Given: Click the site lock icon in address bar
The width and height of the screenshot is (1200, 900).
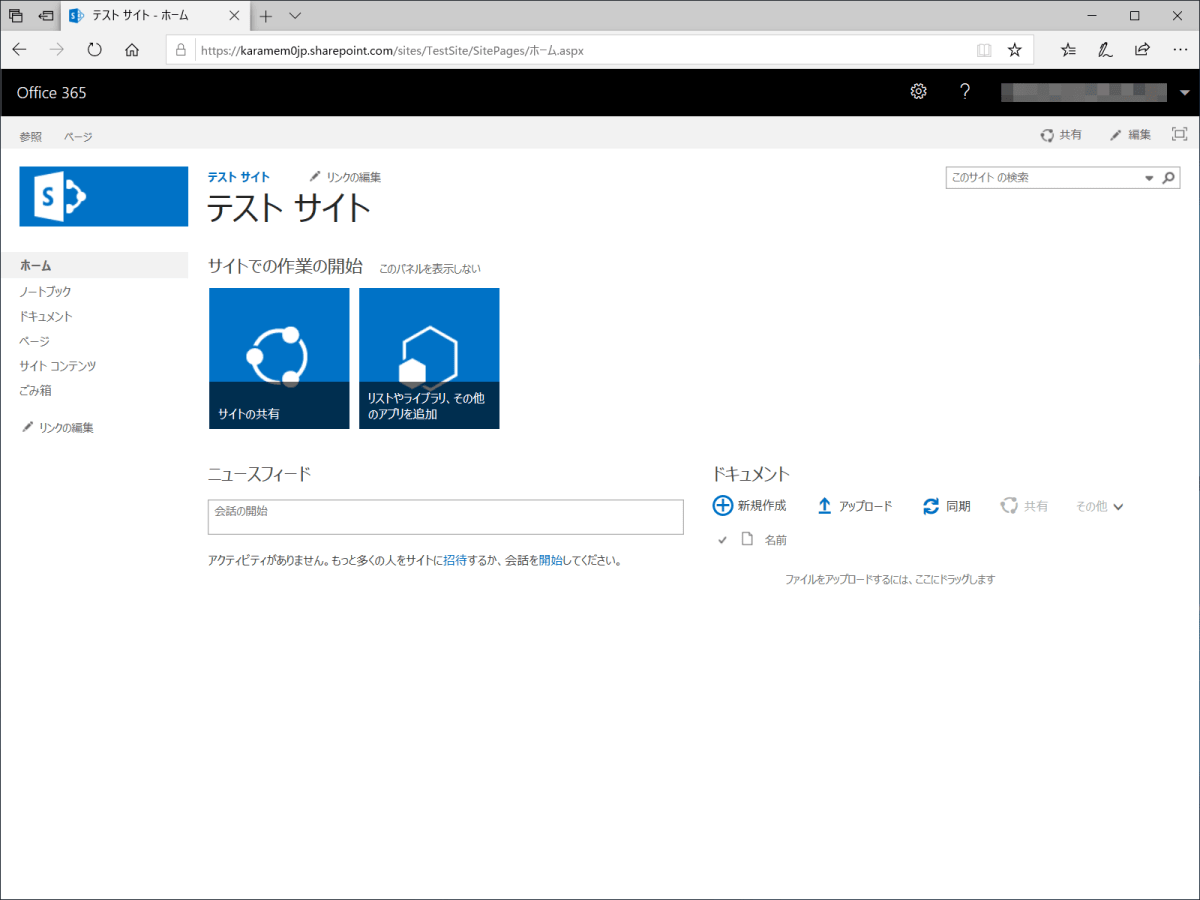Looking at the screenshot, I should pos(181,50).
